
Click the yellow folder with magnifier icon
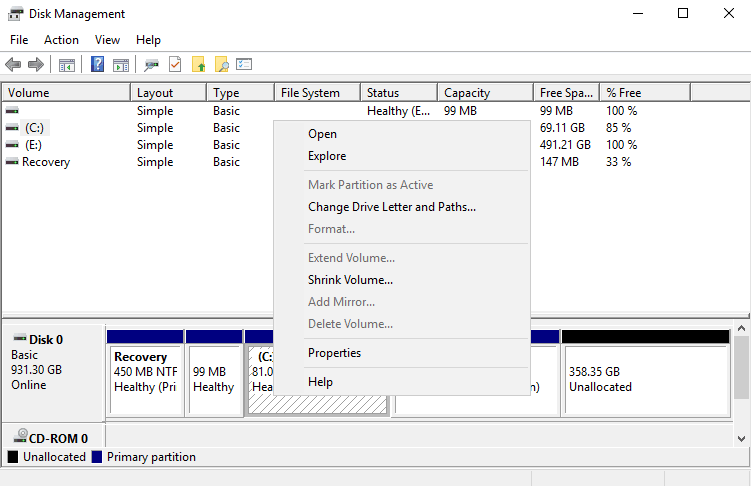click(x=222, y=64)
